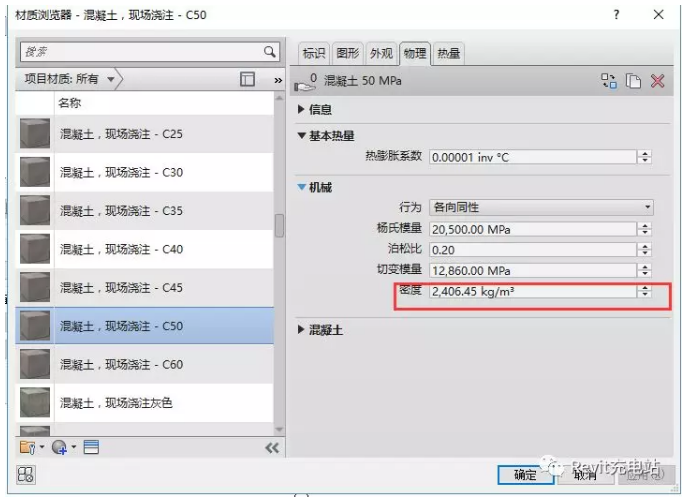The height and width of the screenshot is (498, 684).
Task: Click the replace asset icon
Action: coord(609,81)
